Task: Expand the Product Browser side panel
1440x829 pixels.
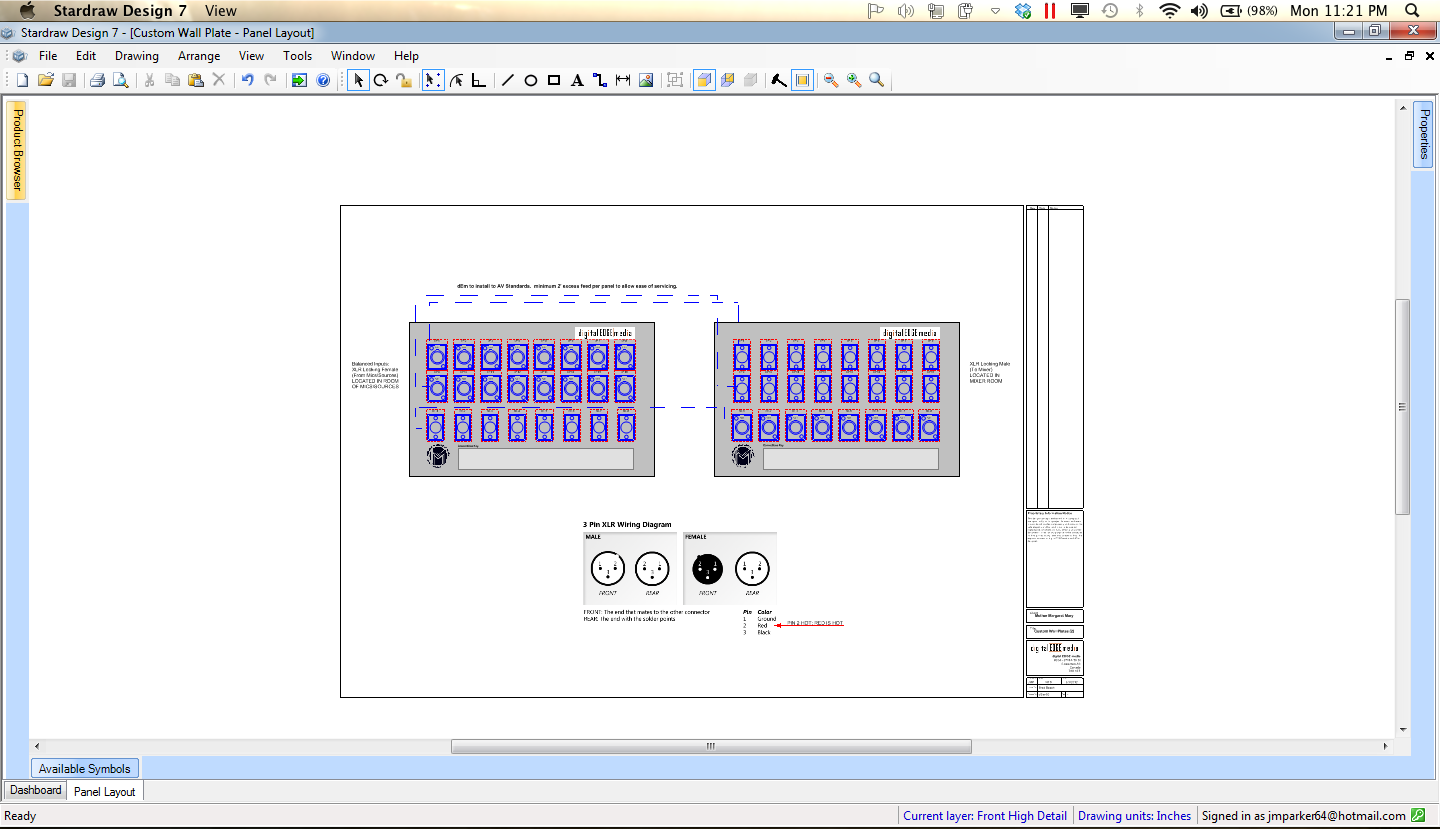Action: pos(17,150)
